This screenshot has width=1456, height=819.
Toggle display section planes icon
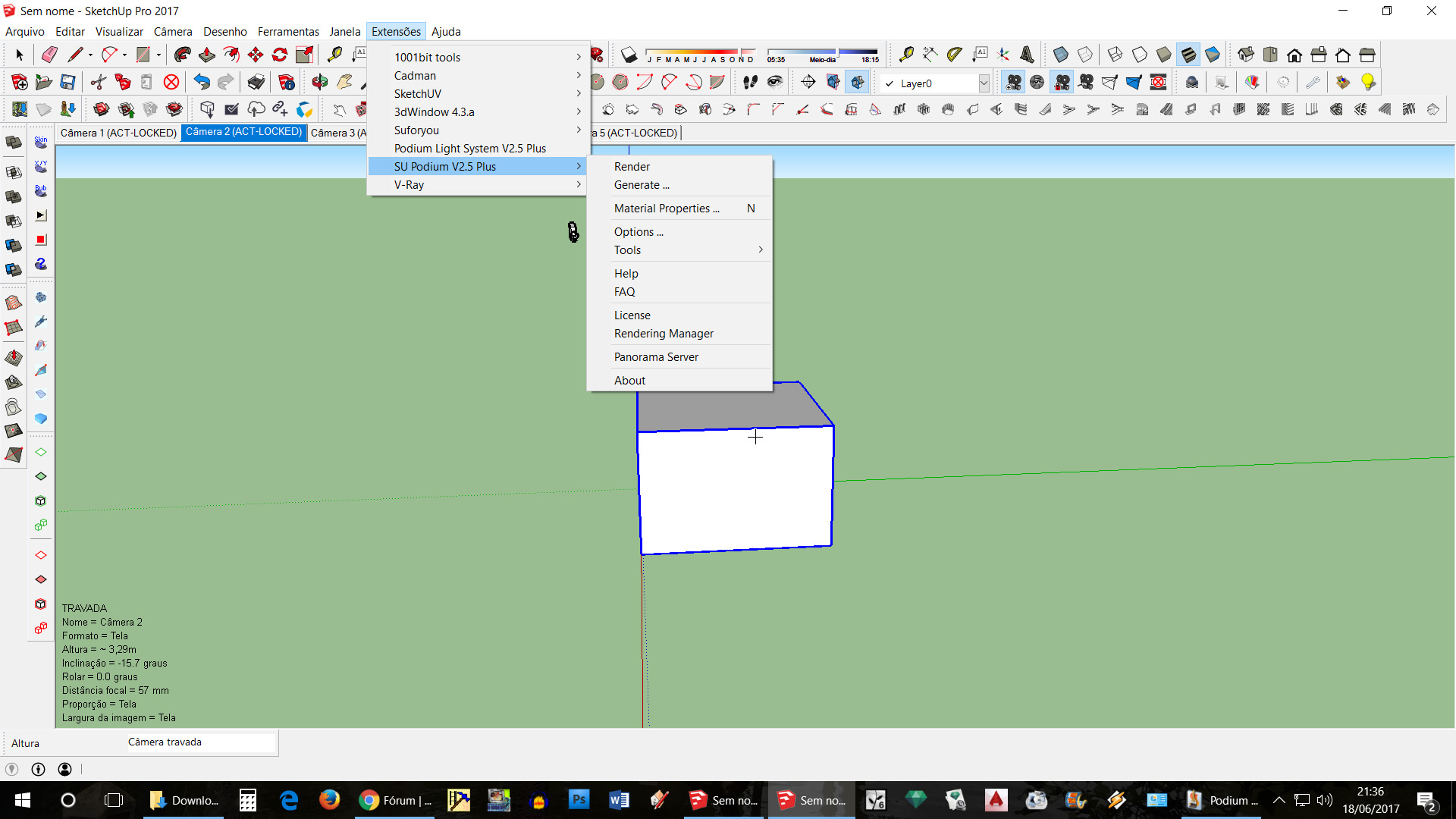pos(833,82)
